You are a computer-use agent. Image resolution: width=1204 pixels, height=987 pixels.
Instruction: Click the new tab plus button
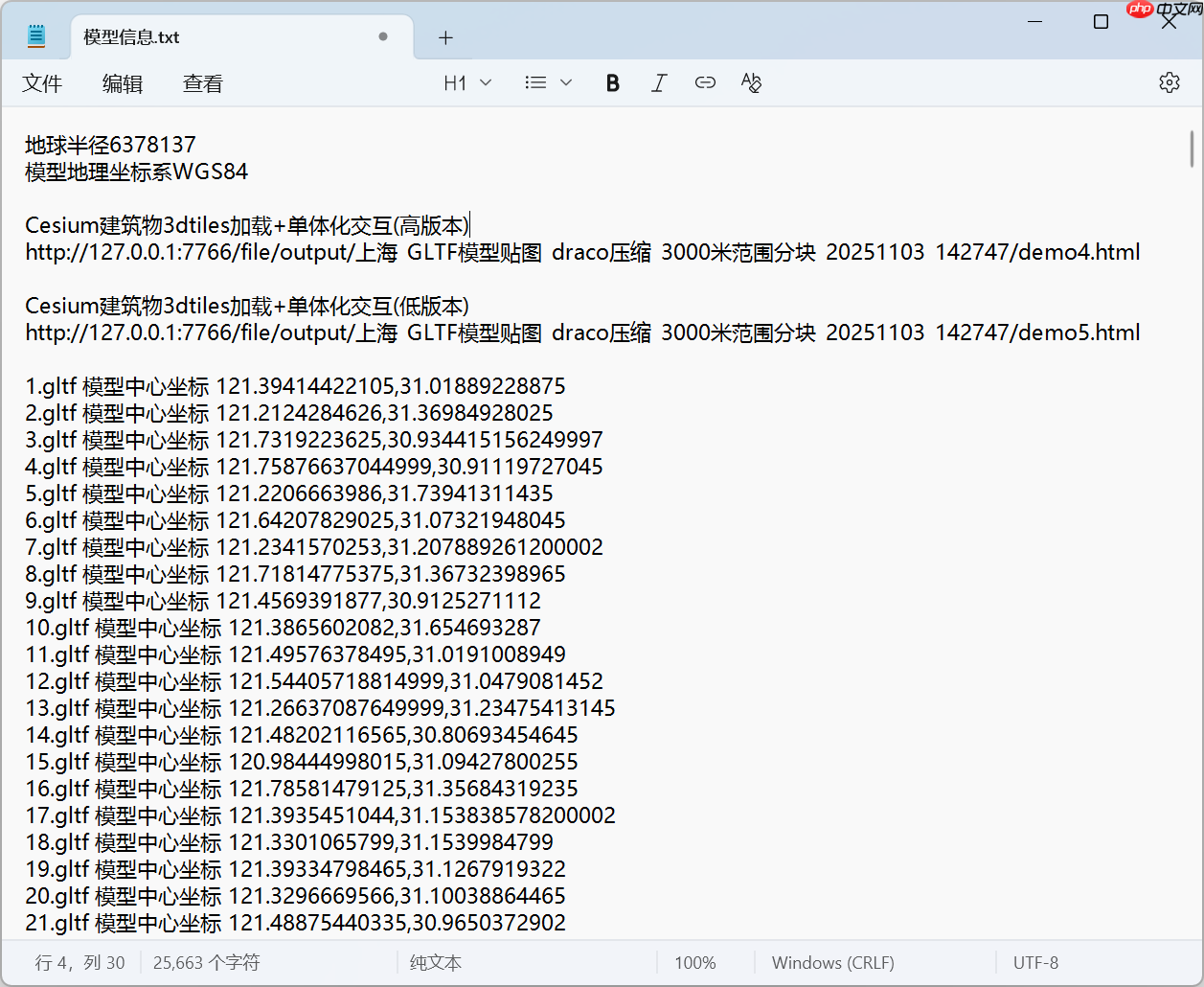445,37
